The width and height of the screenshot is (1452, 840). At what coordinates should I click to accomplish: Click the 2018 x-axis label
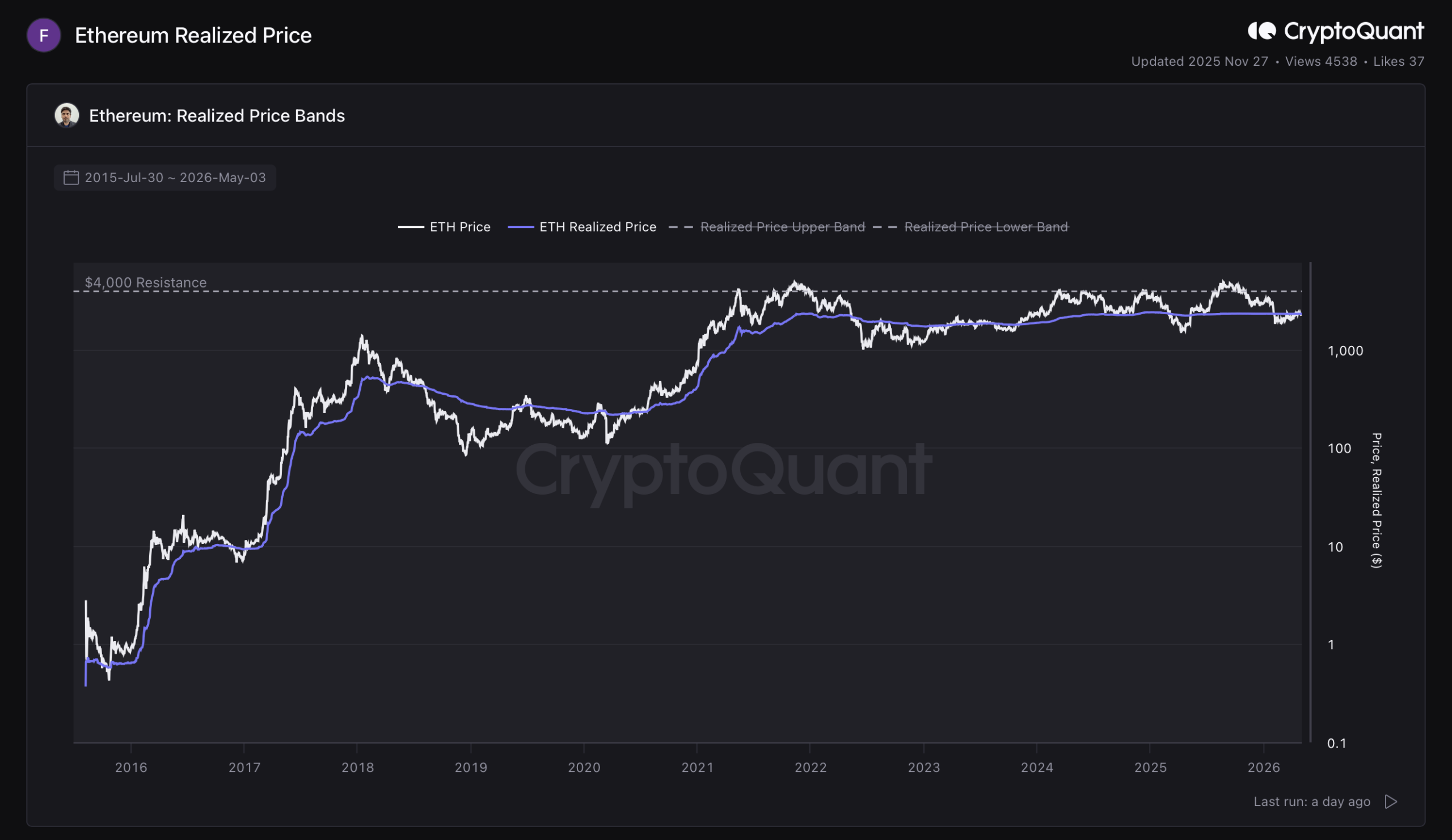click(x=358, y=767)
